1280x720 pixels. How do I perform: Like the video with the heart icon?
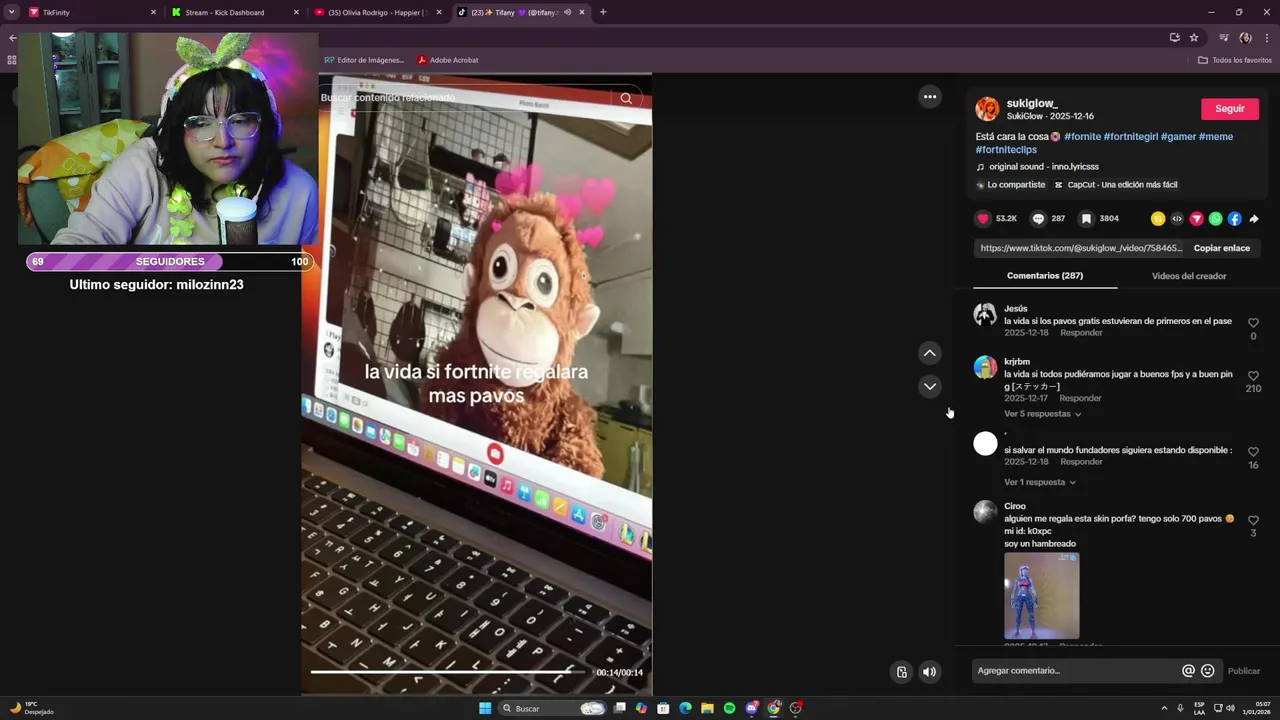pyautogui.click(x=983, y=219)
